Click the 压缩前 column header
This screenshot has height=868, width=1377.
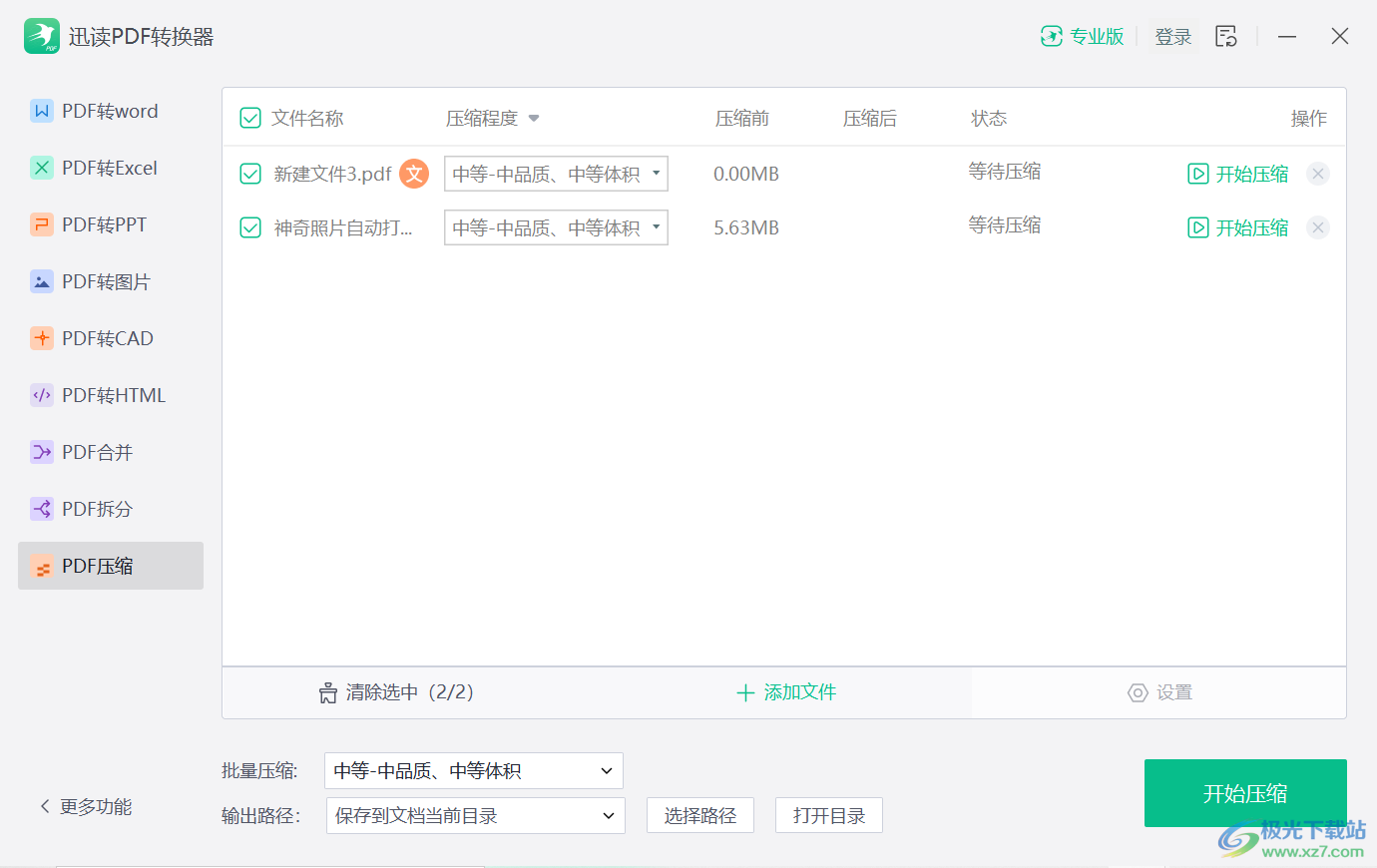tap(742, 119)
